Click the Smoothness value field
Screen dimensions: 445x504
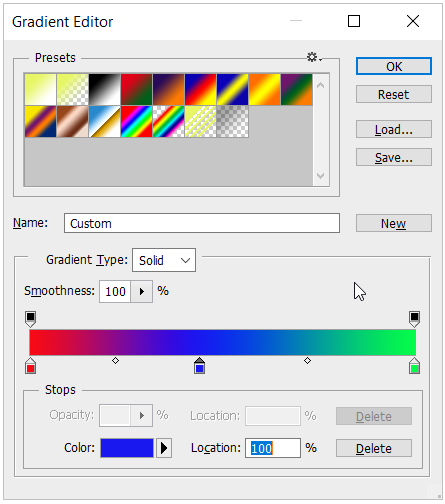[115, 292]
